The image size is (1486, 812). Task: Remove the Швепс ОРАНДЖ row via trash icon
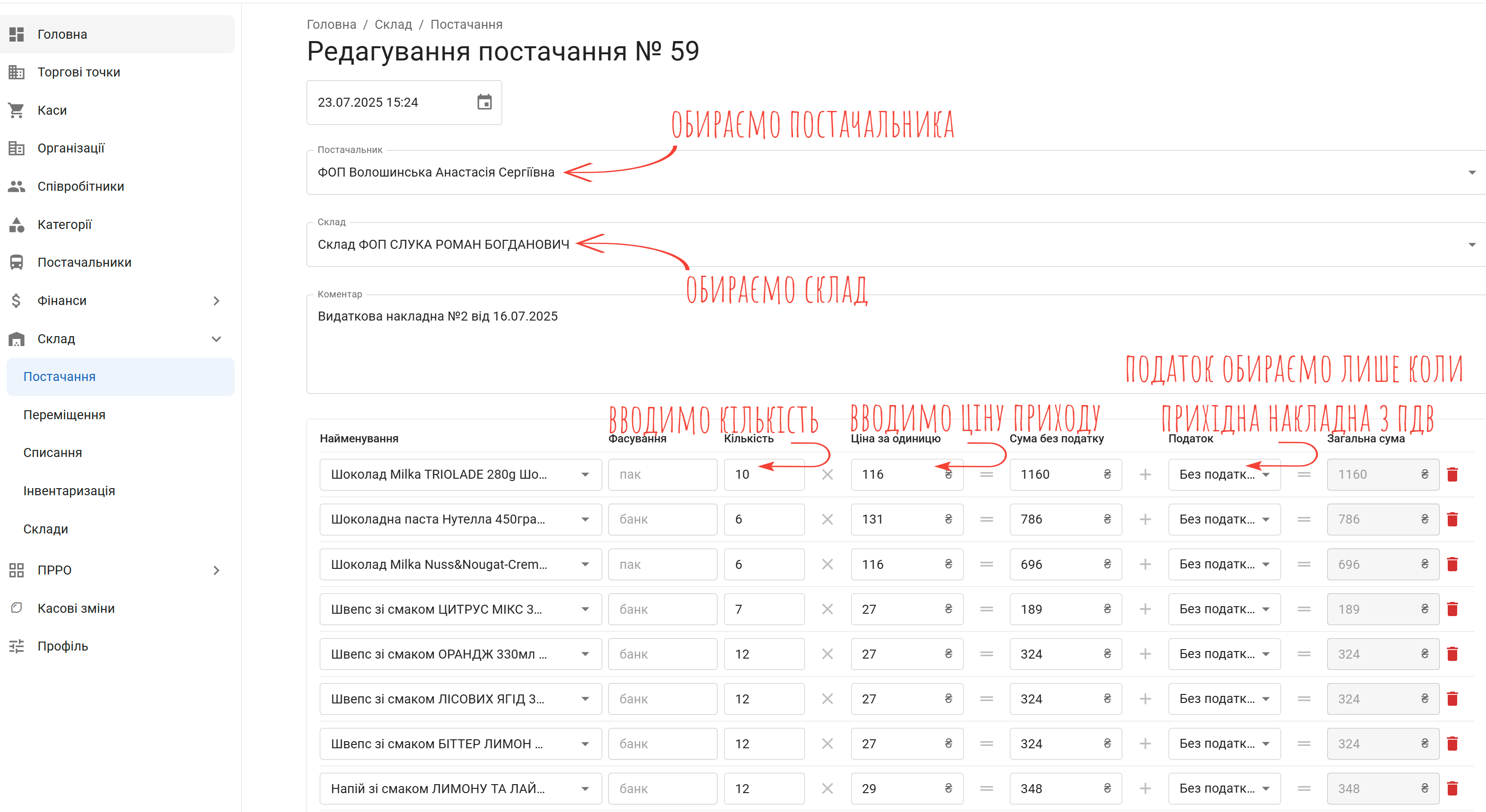[x=1452, y=653]
